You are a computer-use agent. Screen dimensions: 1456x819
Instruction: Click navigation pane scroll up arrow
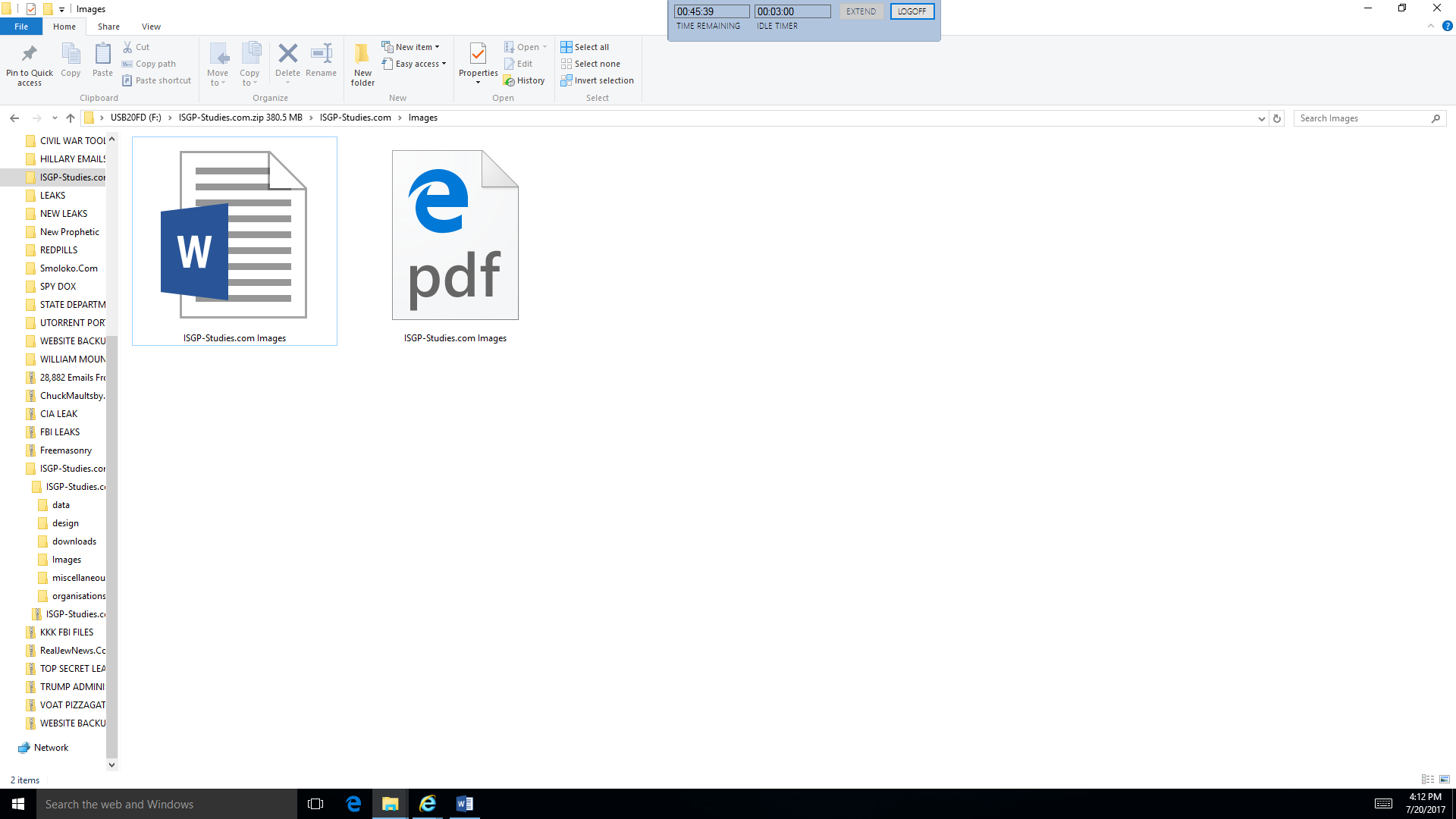coord(111,140)
